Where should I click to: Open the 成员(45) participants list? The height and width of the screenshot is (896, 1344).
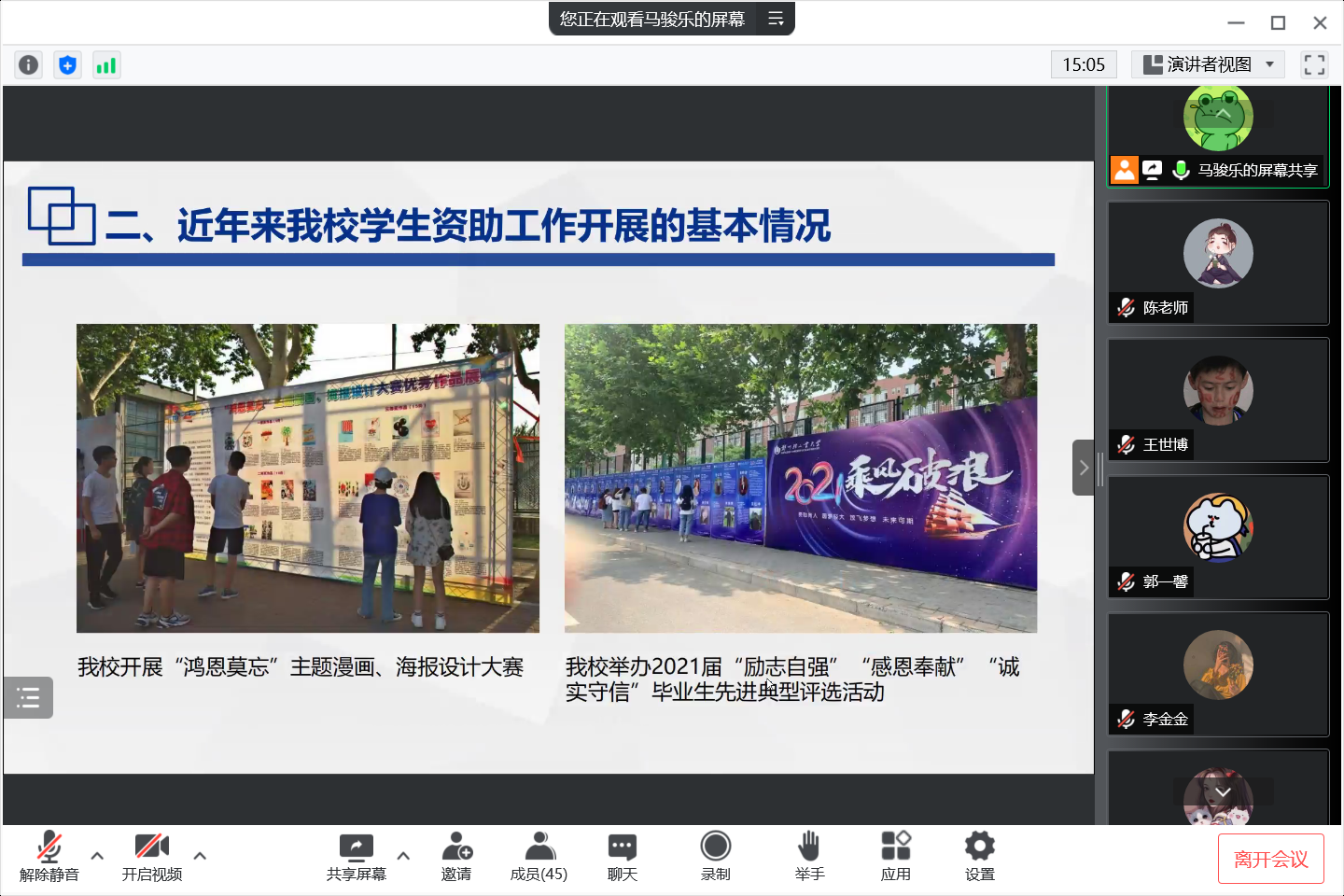click(x=539, y=856)
